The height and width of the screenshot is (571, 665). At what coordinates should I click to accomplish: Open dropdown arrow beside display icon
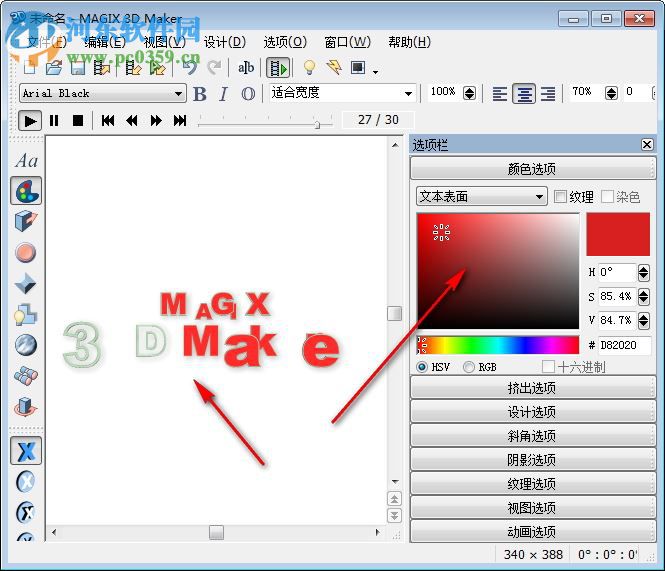(x=375, y=72)
